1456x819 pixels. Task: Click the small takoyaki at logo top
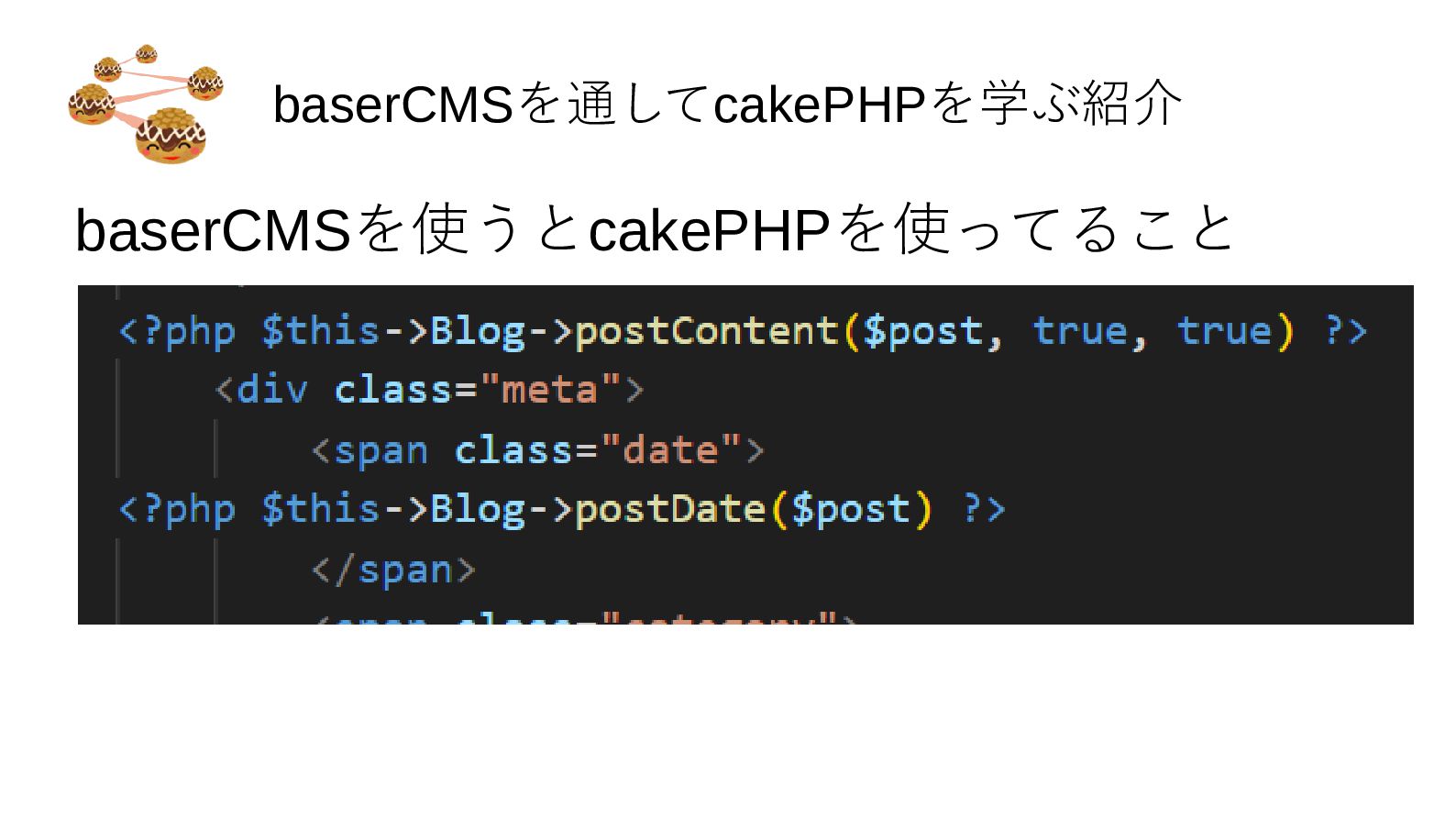pyautogui.click(x=147, y=53)
